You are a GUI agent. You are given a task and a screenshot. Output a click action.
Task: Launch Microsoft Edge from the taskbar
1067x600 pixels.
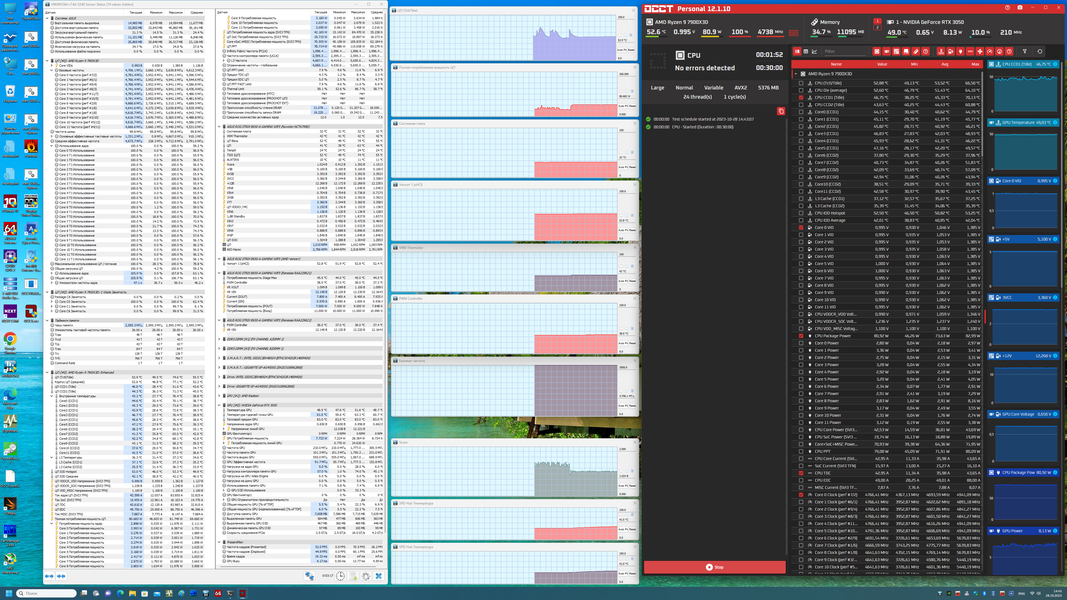coord(120,594)
